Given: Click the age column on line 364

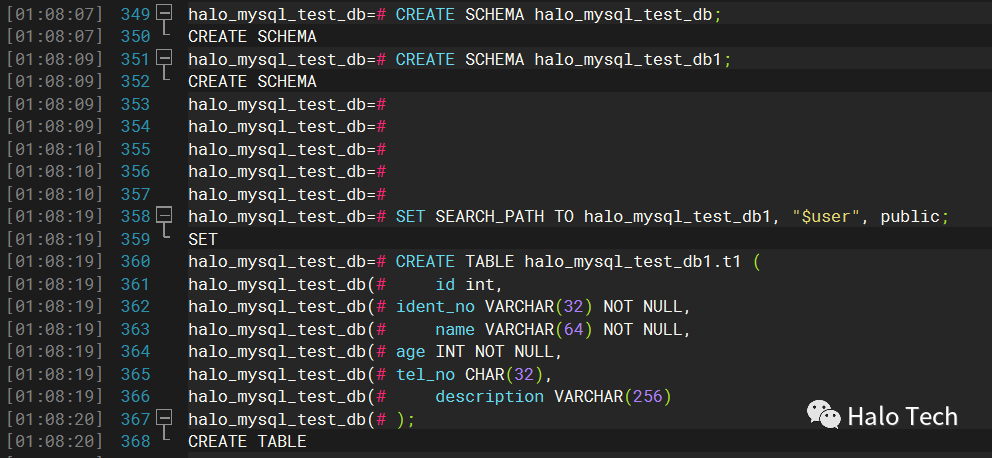Looking at the screenshot, I should click(411, 352).
